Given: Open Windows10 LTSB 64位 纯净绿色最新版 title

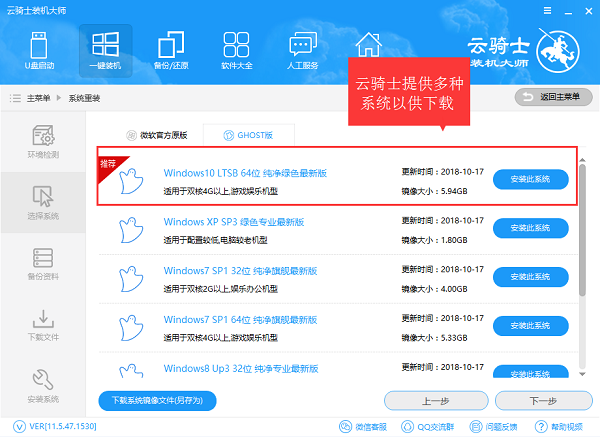Looking at the screenshot, I should (x=245, y=173).
